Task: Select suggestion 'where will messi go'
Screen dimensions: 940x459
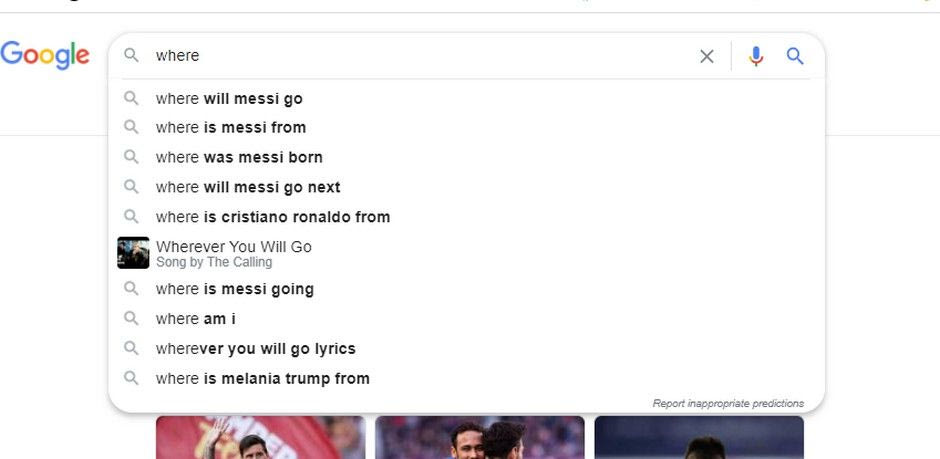Action: (x=229, y=99)
